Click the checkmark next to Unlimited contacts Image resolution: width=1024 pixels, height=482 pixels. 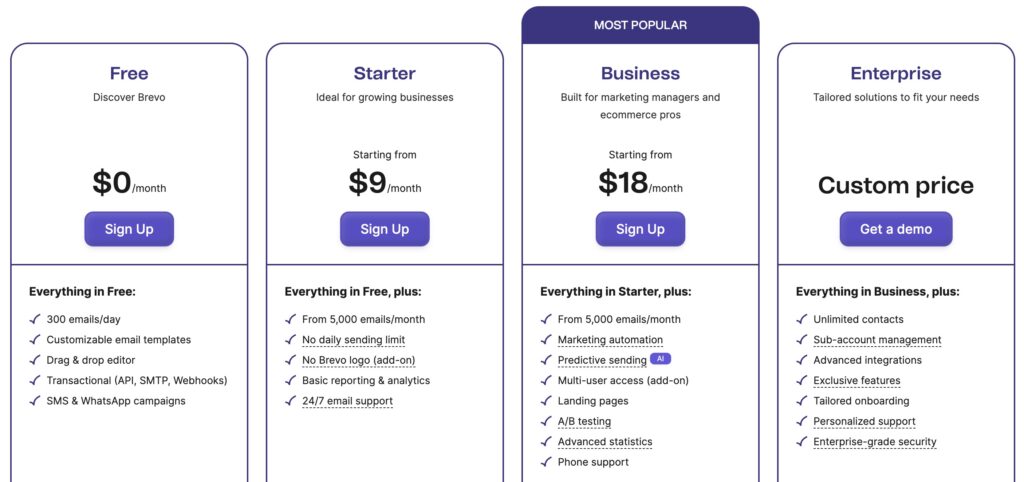[x=801, y=320]
